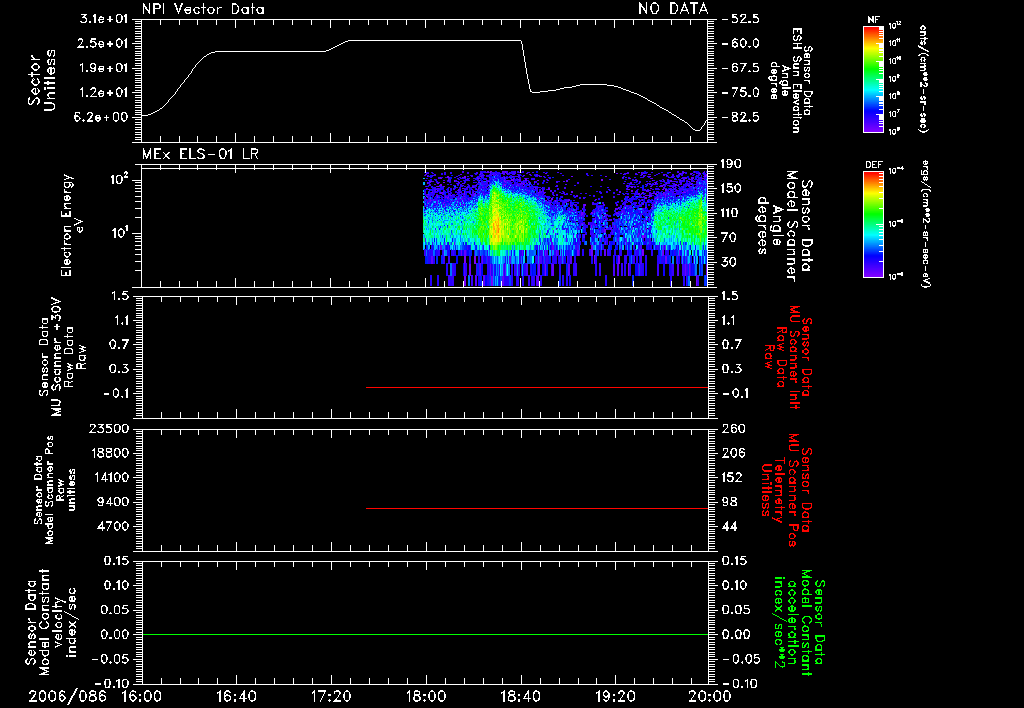This screenshot has height=708, width=1024.
Task: Select the 'NPI Vector Data' panel title
Action: point(203,9)
